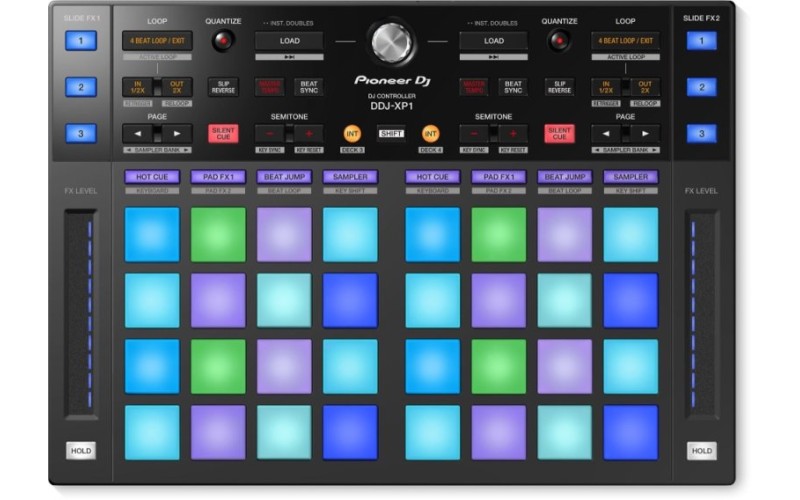The image size is (800, 500).
Task: Tap button 2 in the SLIDE FX2 section
Action: click(702, 87)
